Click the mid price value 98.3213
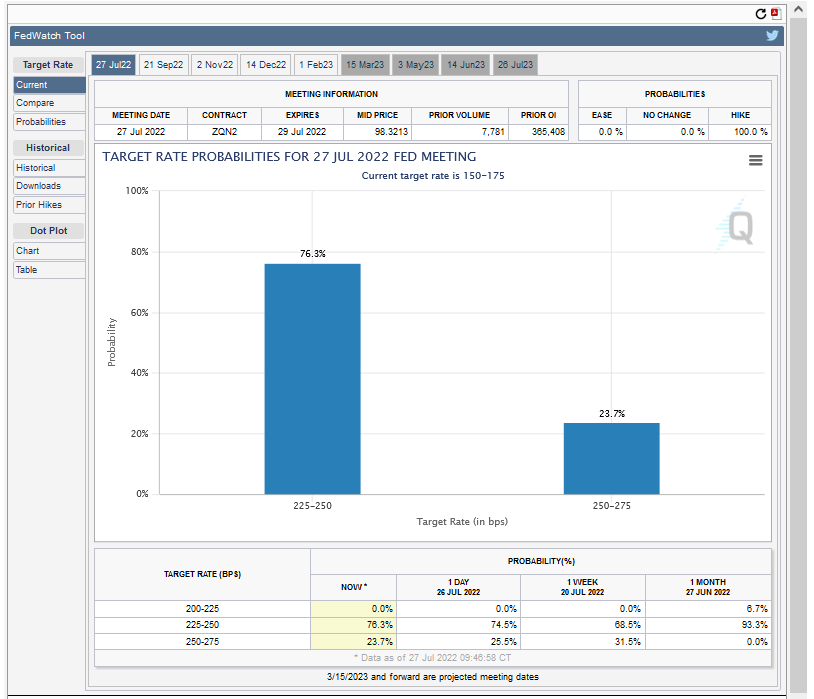 391,132
